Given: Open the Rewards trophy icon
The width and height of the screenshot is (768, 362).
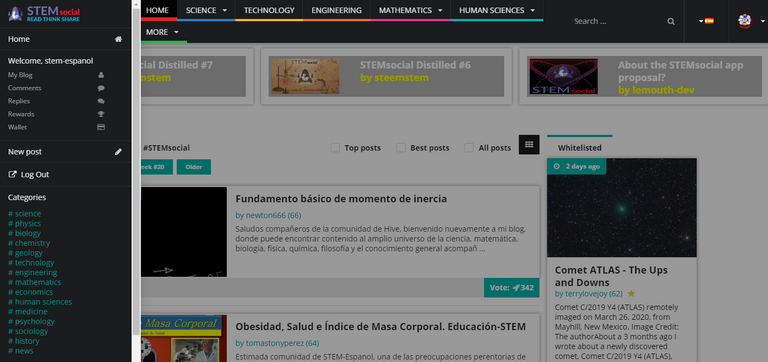Looking at the screenshot, I should [101, 114].
